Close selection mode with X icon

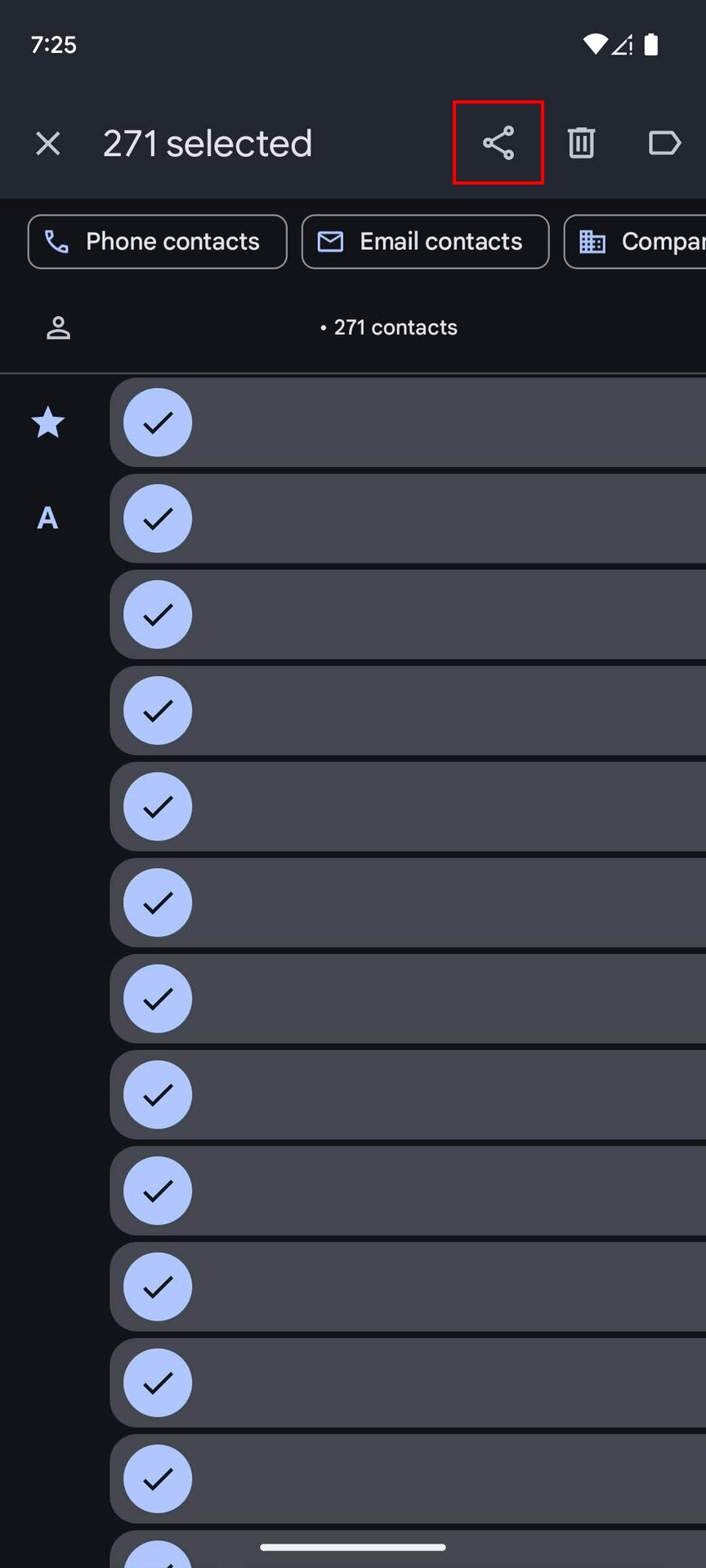click(48, 144)
